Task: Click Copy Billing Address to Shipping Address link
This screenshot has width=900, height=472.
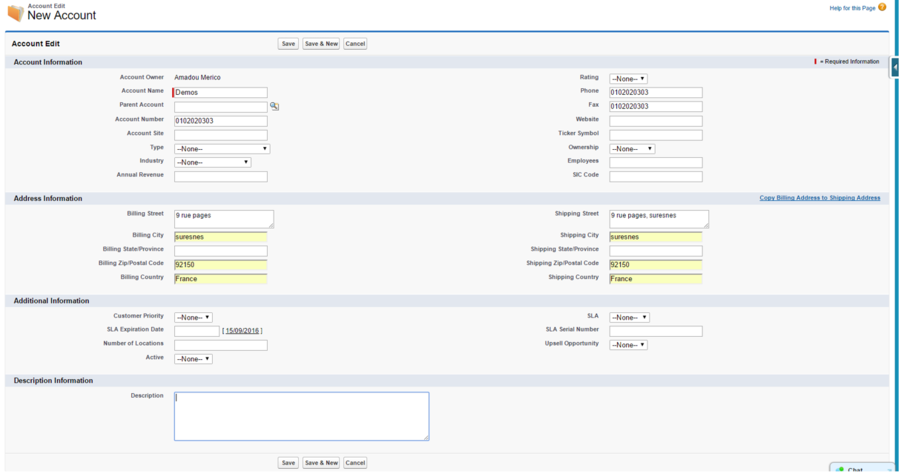Action: [x=819, y=198]
